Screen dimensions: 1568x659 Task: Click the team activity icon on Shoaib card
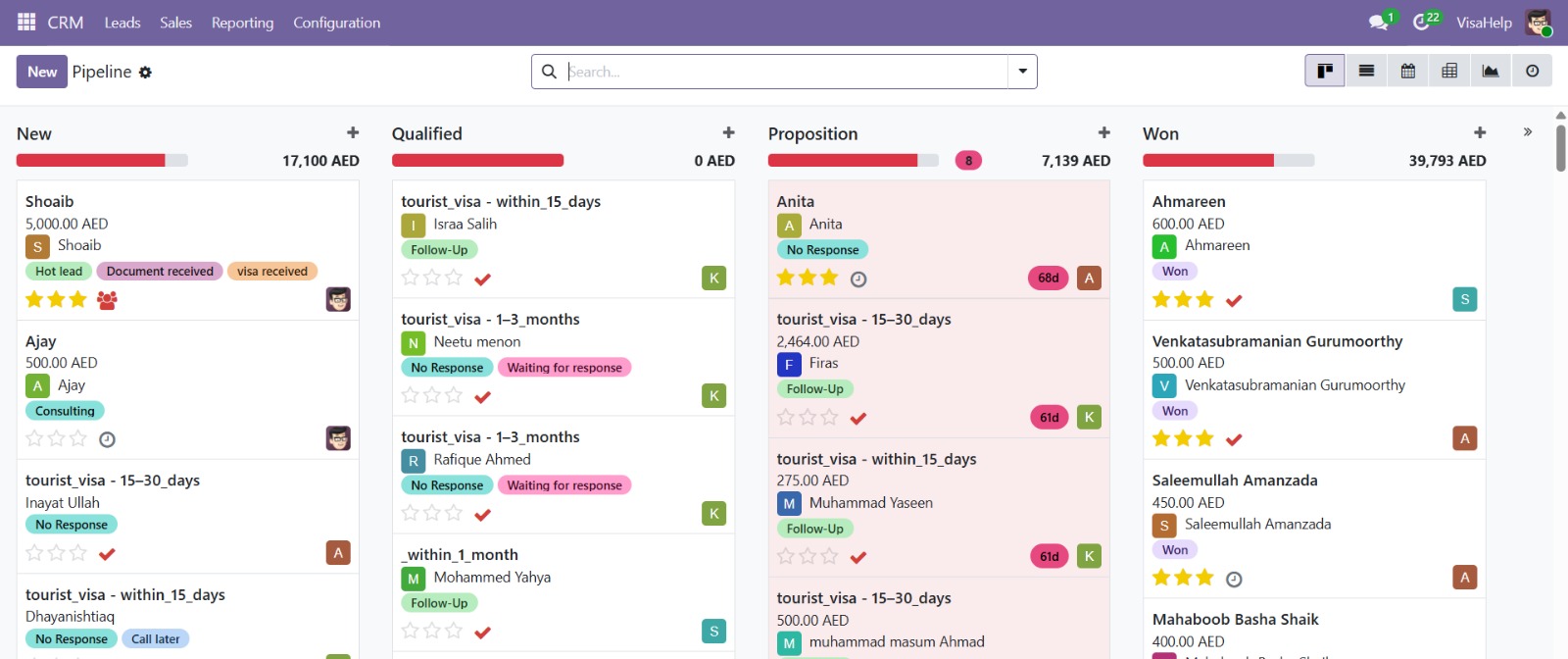click(x=107, y=300)
